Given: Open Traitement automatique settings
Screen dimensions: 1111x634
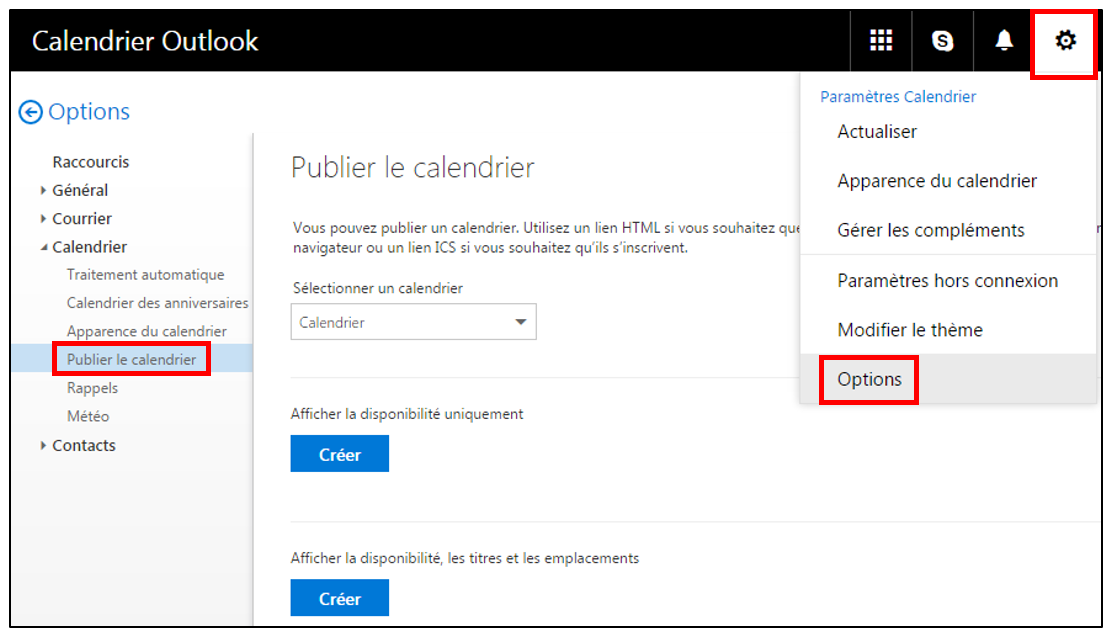Looking at the screenshot, I should point(145,274).
